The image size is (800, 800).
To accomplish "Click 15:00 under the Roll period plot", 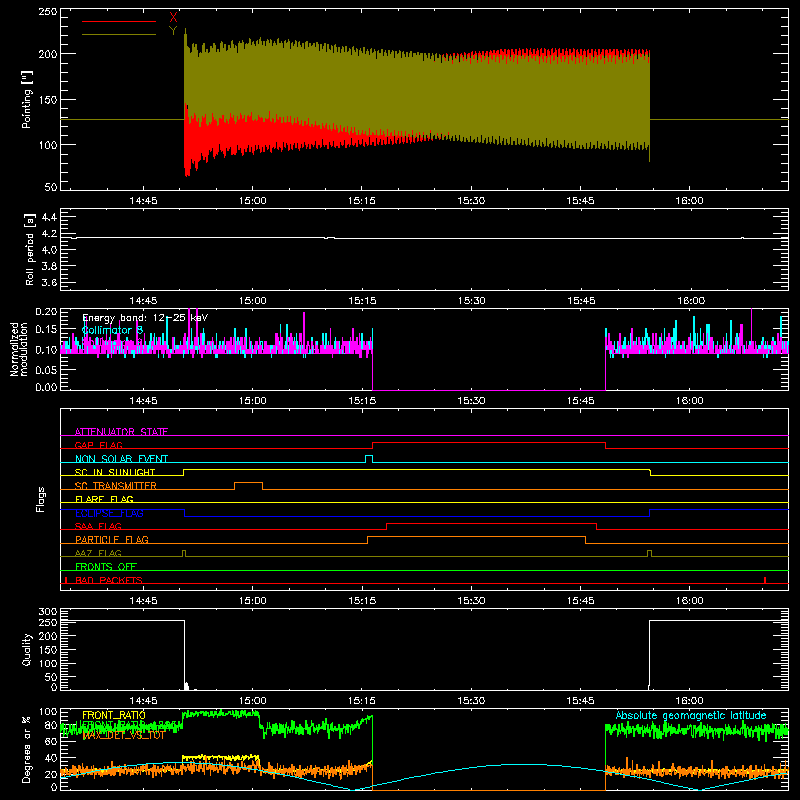I will pos(253,301).
